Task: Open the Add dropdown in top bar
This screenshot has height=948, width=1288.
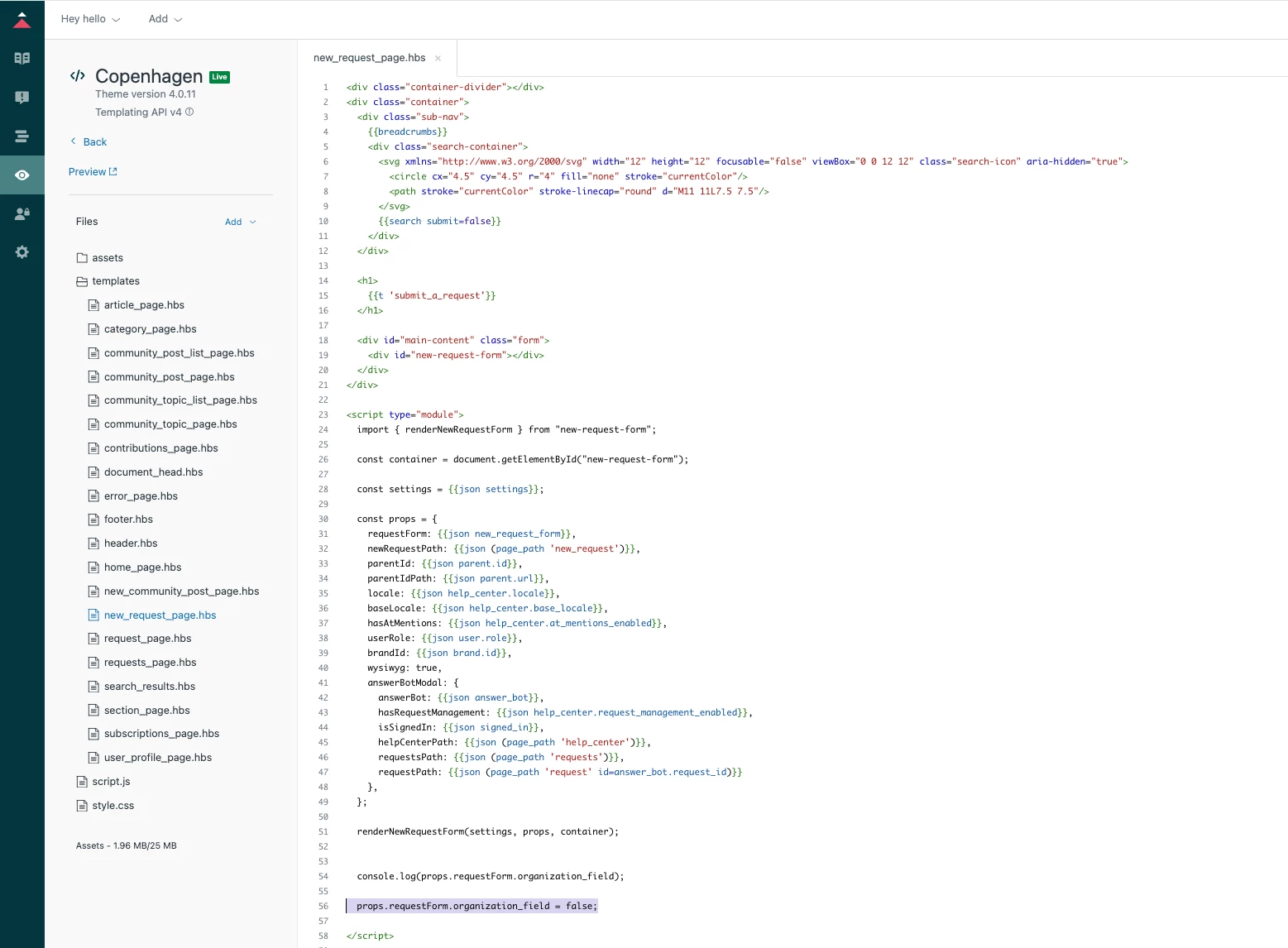Action: 165,19
